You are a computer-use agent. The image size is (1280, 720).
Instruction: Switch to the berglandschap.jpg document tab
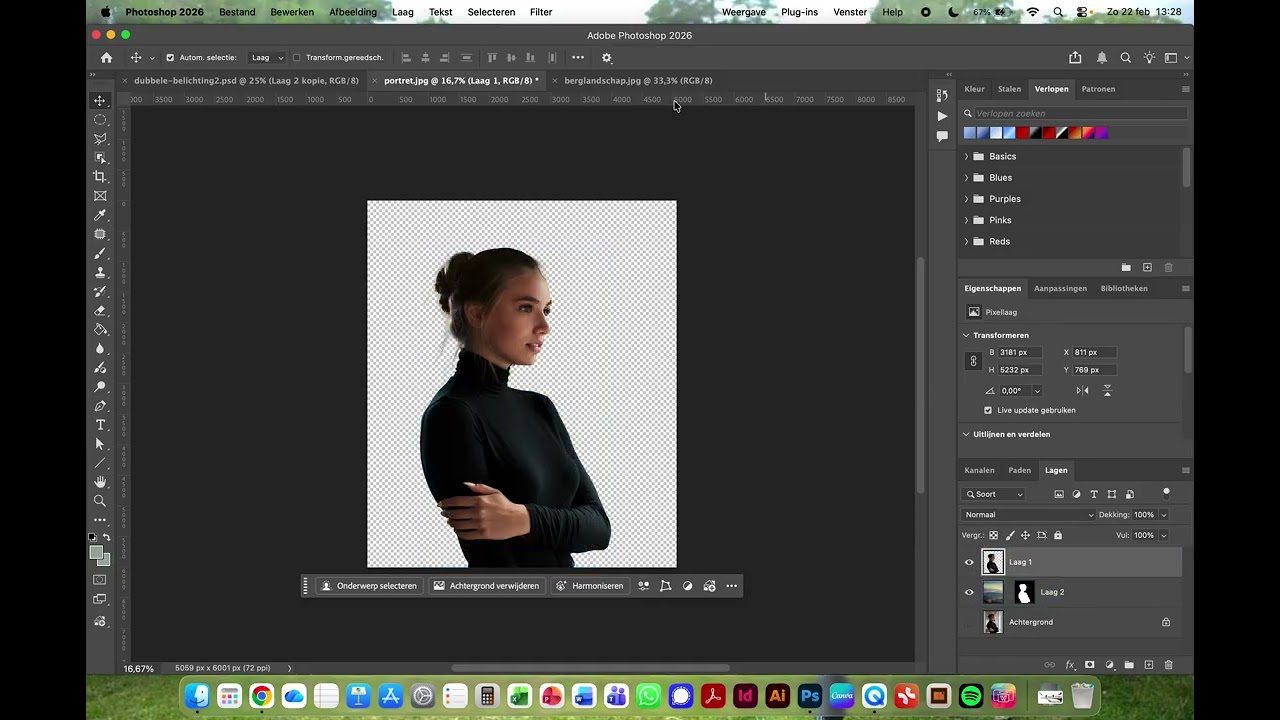[x=638, y=80]
